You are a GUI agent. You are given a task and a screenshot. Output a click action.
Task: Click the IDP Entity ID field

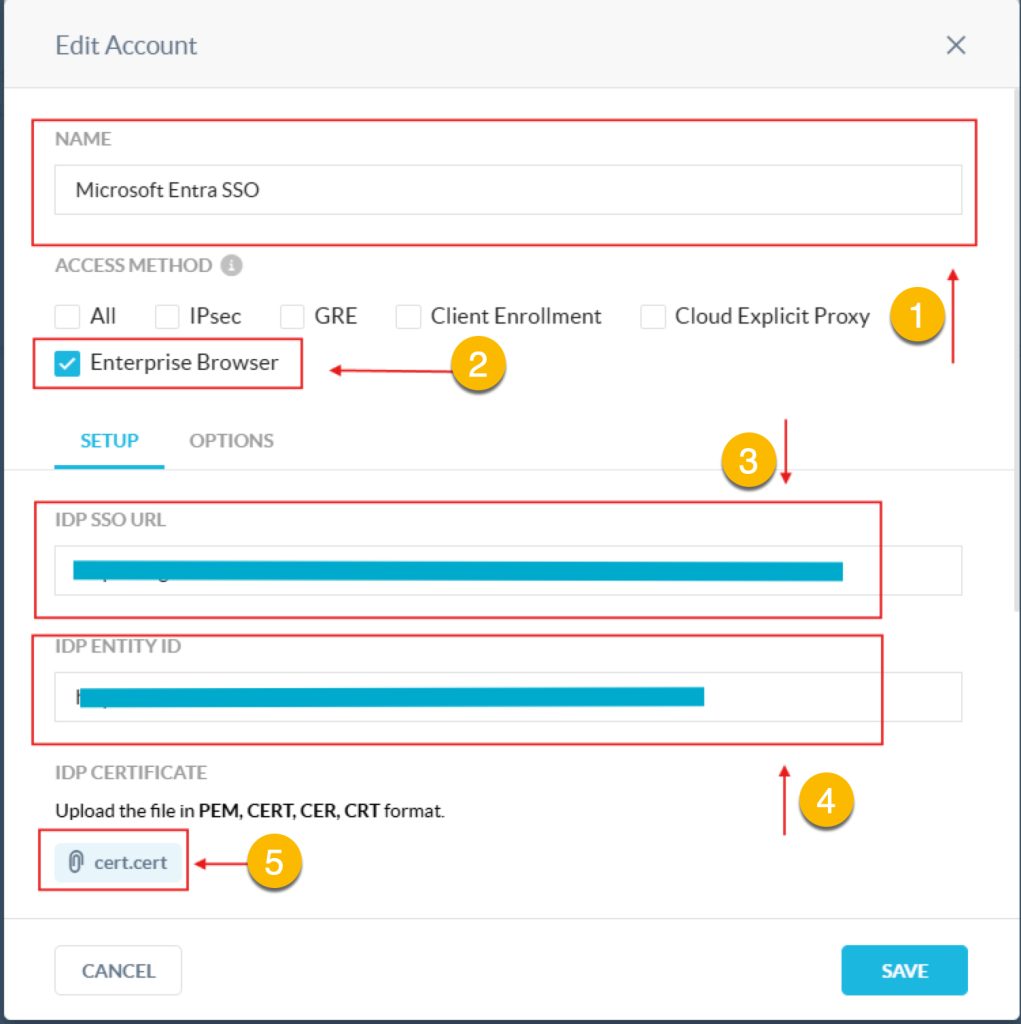[x=508, y=697]
